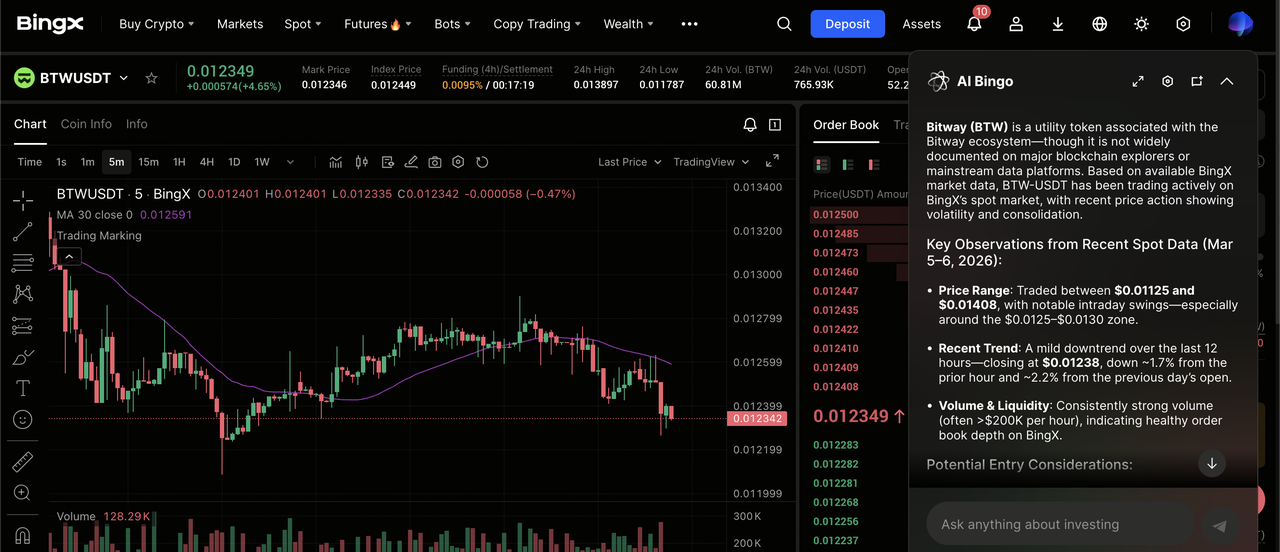
Task: Select the 15m timeframe
Action: pos(148,162)
